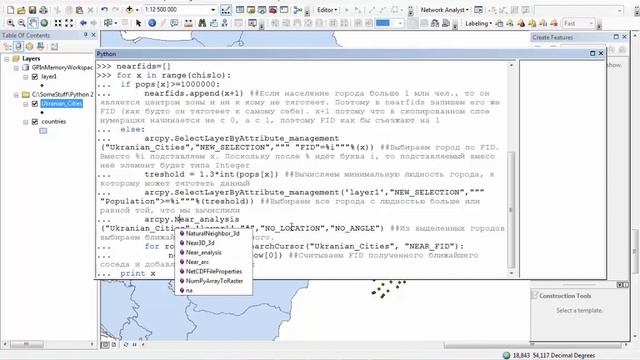Open the blue color fill dropdown
This screenshot has width=640, height=360.
(x=400, y=23)
